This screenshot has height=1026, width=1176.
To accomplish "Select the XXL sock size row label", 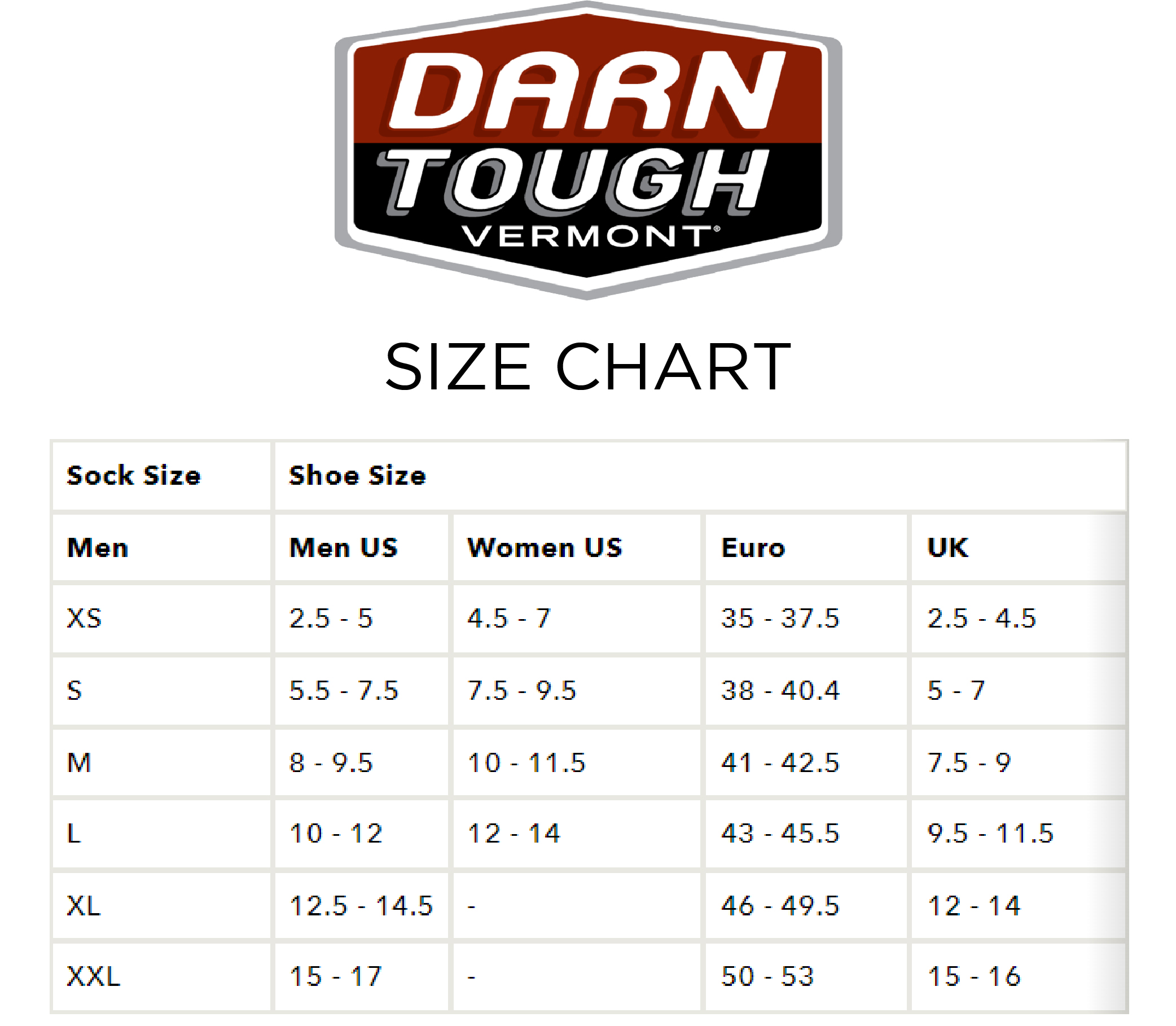I will 93,976.
